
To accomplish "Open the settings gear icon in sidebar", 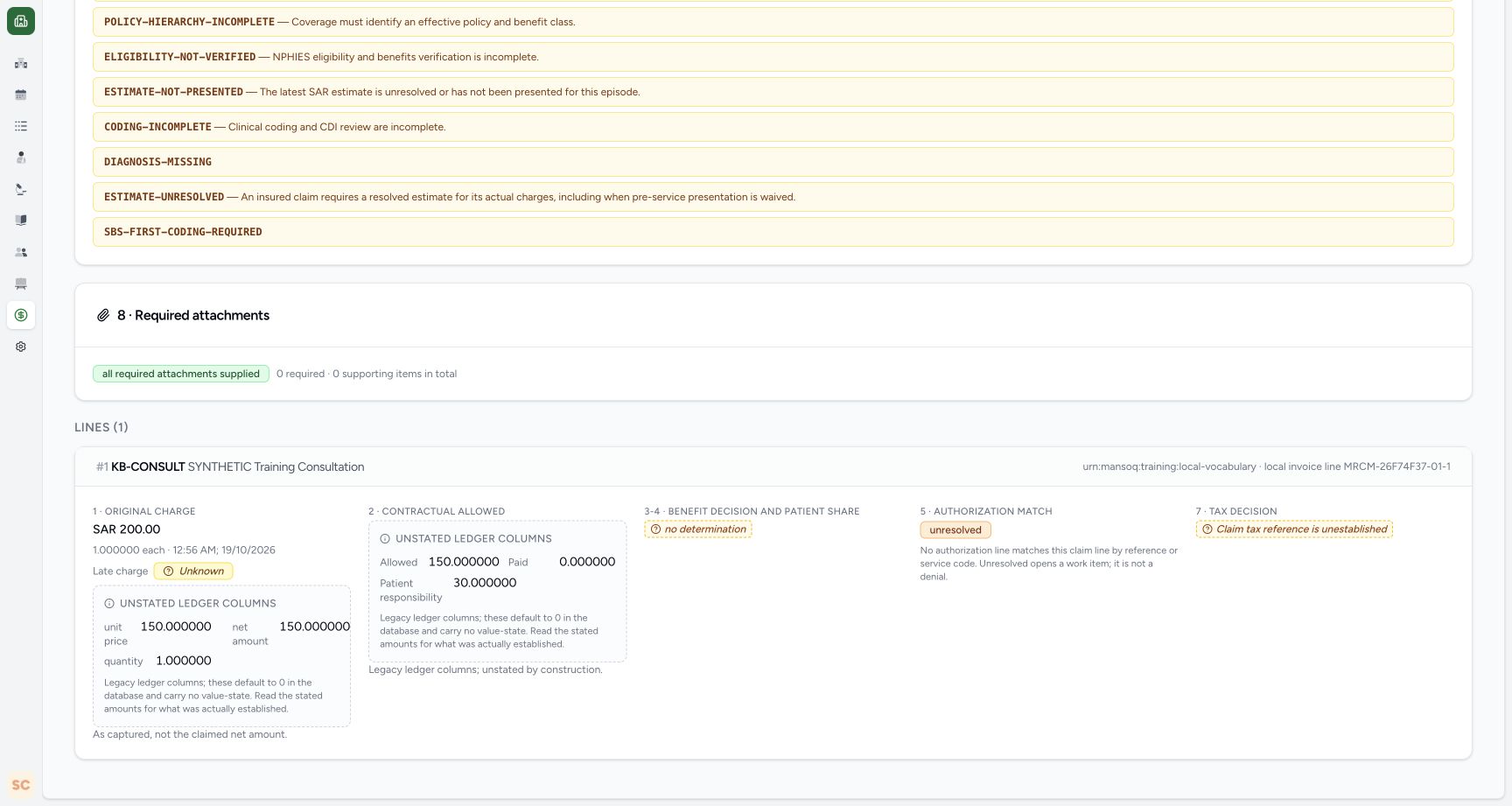I will point(21,347).
